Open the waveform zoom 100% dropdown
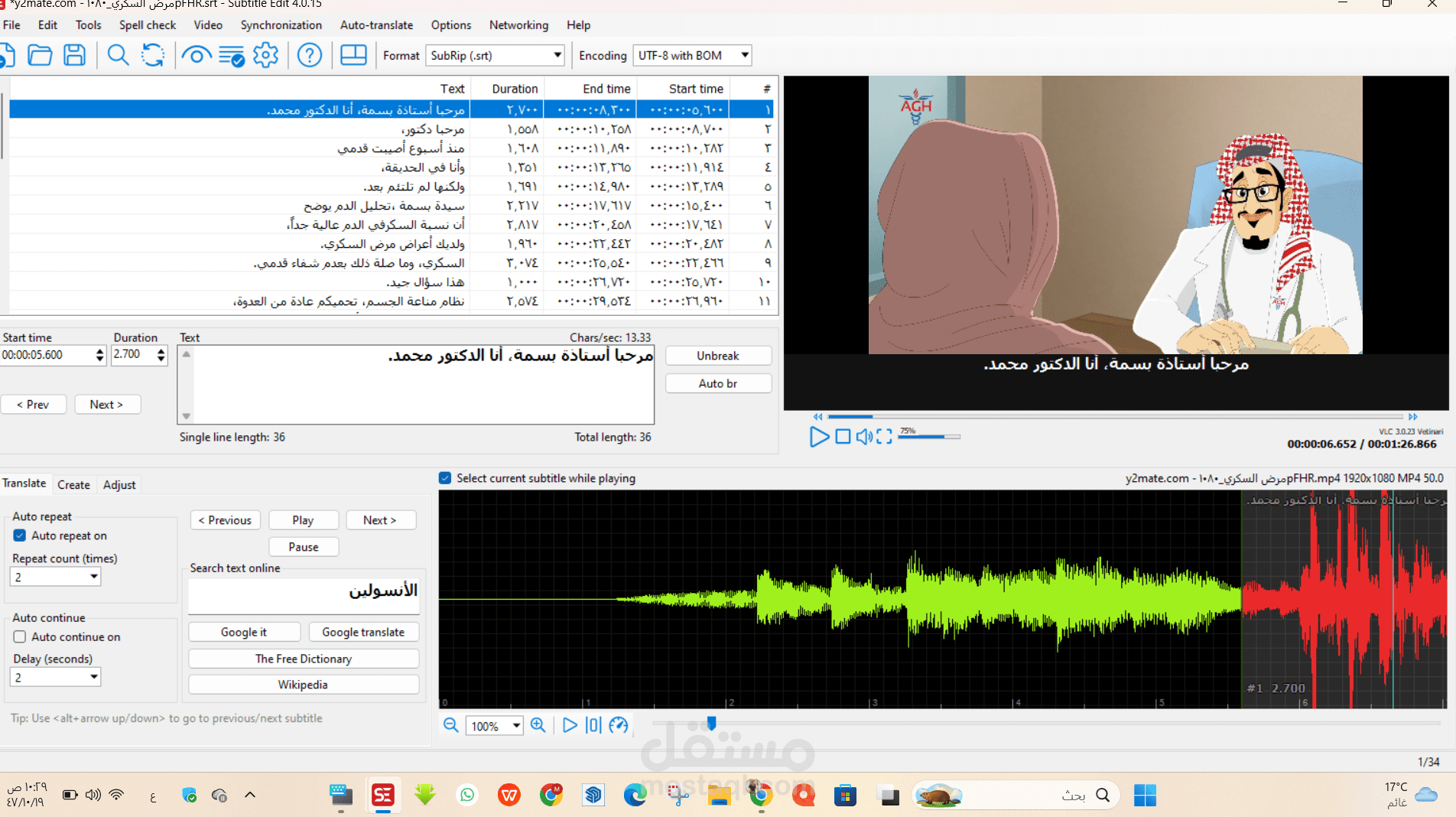The height and width of the screenshot is (817, 1456). pyautogui.click(x=494, y=726)
